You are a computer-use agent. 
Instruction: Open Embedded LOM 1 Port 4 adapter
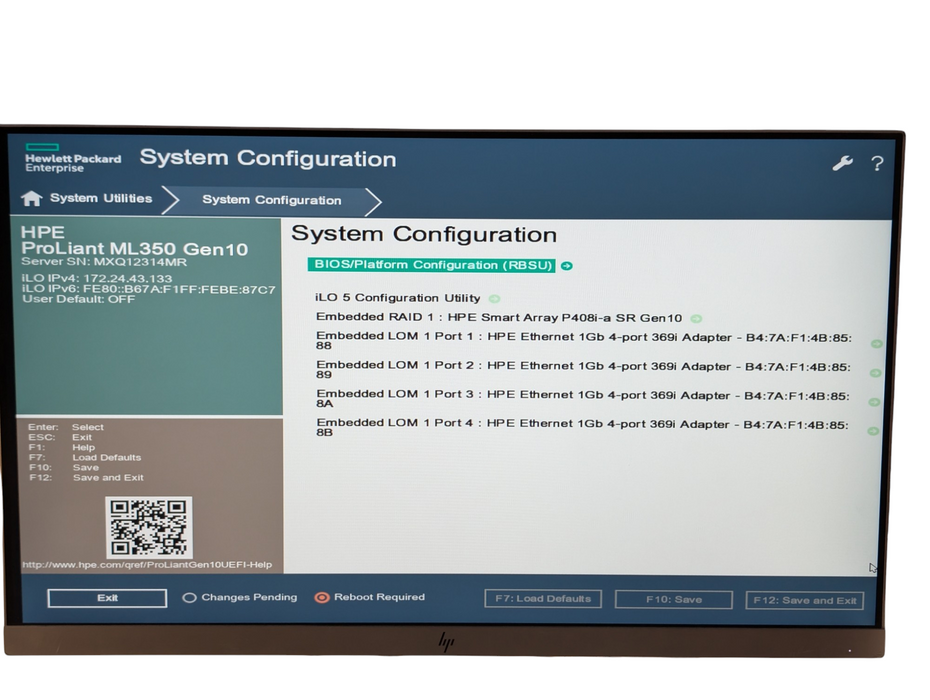point(582,427)
